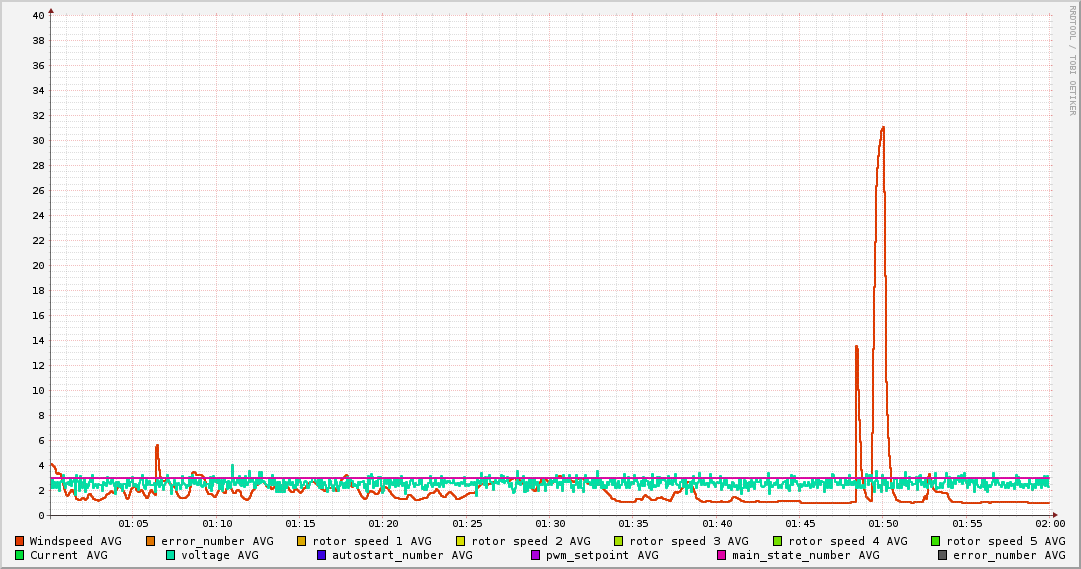Click the green Current AVG legend swatch
This screenshot has width=1081, height=569.
pos(20,555)
